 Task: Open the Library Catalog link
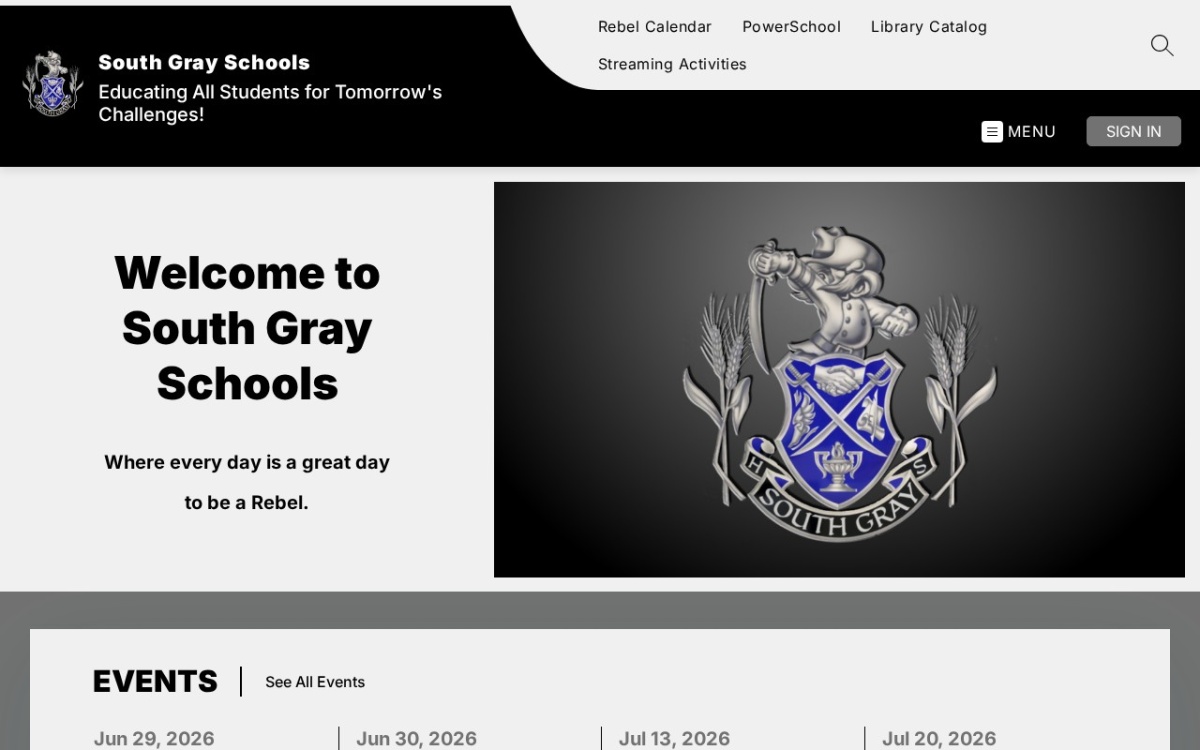coord(929,27)
